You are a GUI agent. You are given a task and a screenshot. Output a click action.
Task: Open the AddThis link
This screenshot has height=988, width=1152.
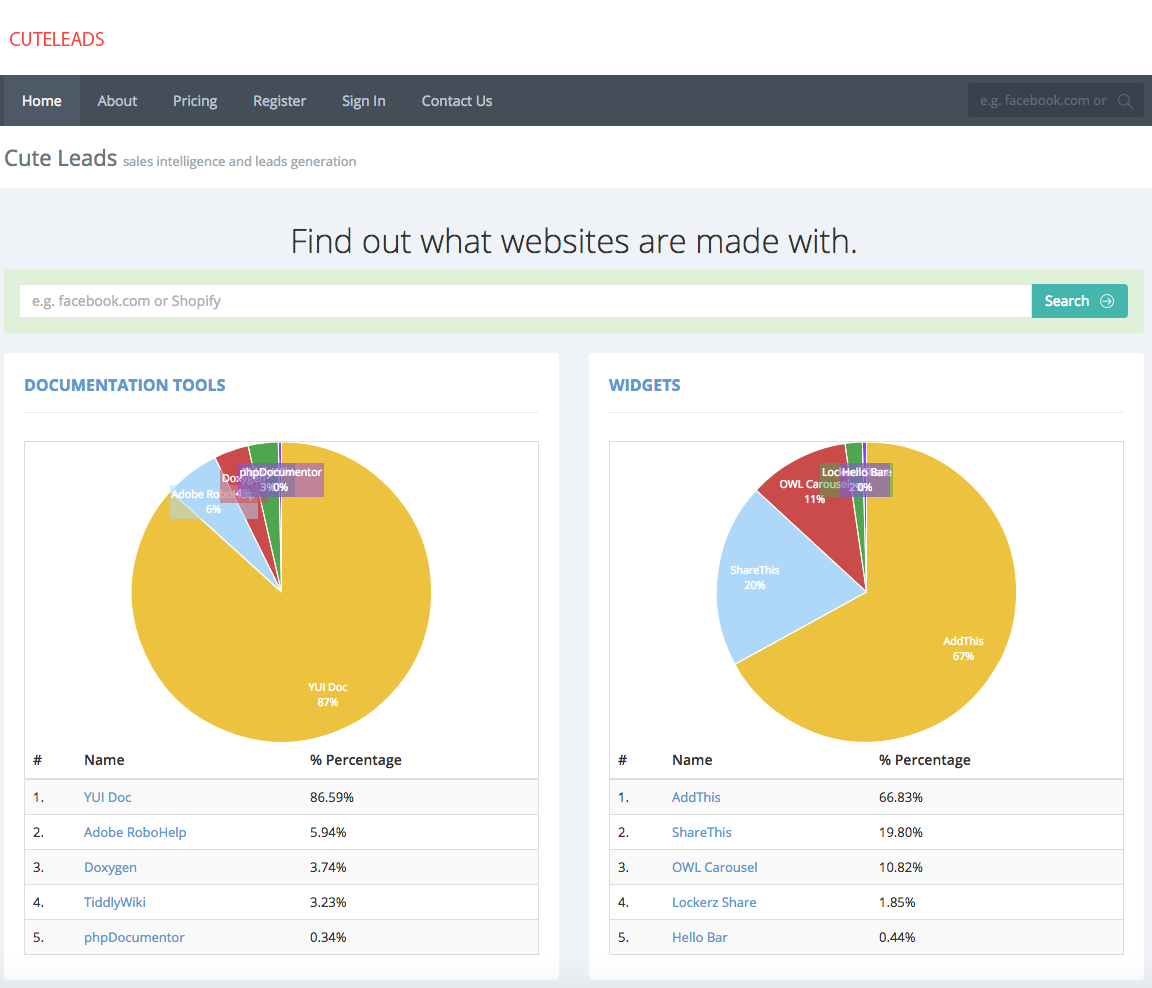[x=696, y=797]
